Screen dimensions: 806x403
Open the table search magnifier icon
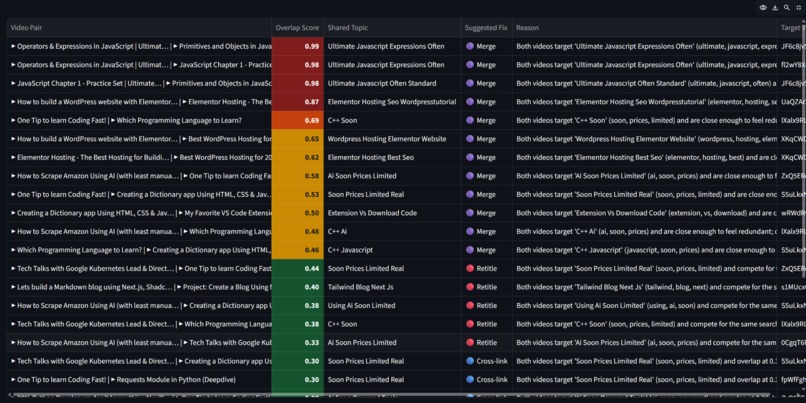(786, 8)
